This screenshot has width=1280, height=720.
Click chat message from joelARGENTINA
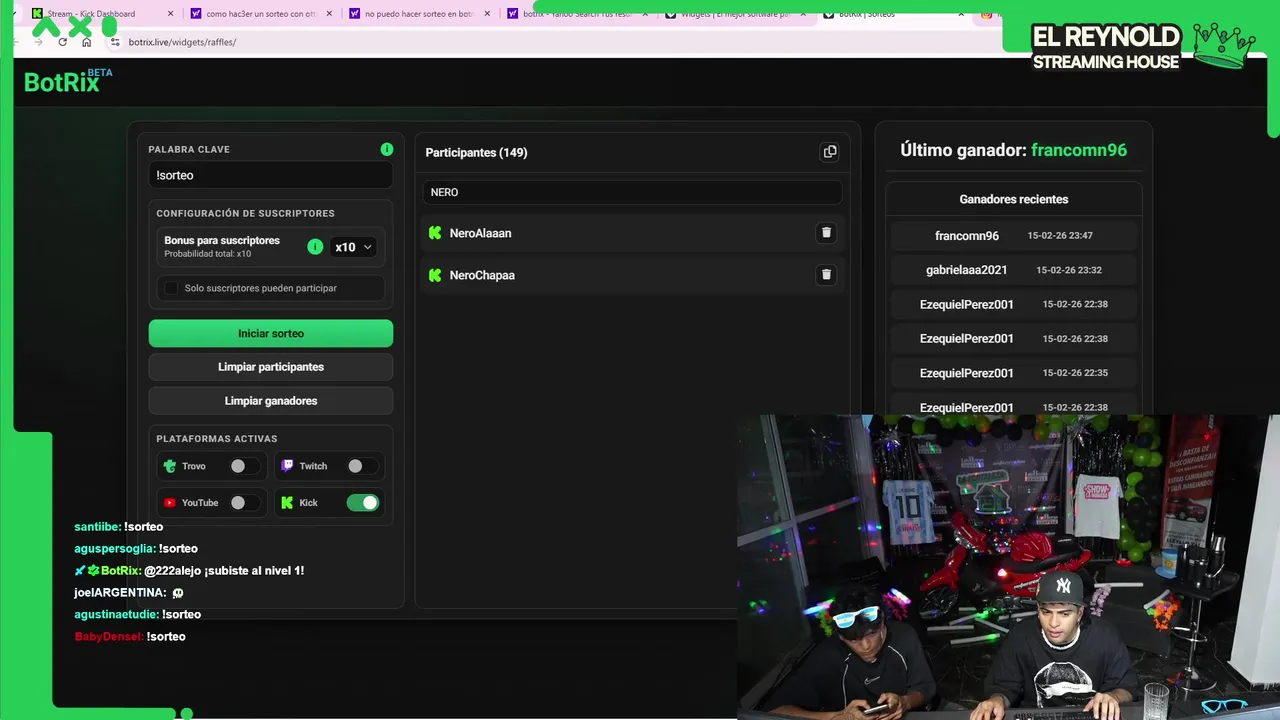pyautogui.click(x=128, y=593)
